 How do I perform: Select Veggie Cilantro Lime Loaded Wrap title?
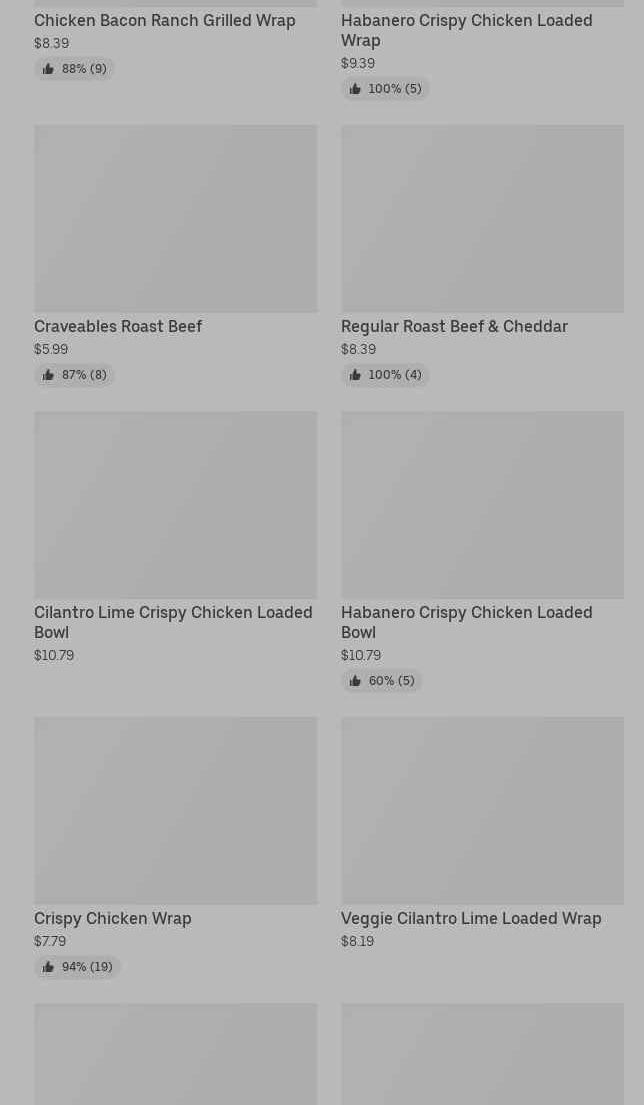pyautogui.click(x=471, y=918)
